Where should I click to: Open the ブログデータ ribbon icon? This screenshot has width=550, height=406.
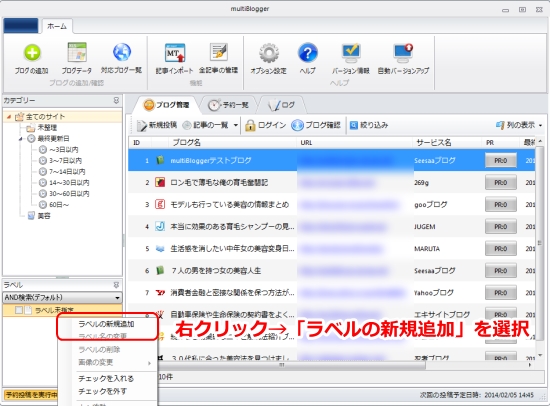click(x=77, y=53)
